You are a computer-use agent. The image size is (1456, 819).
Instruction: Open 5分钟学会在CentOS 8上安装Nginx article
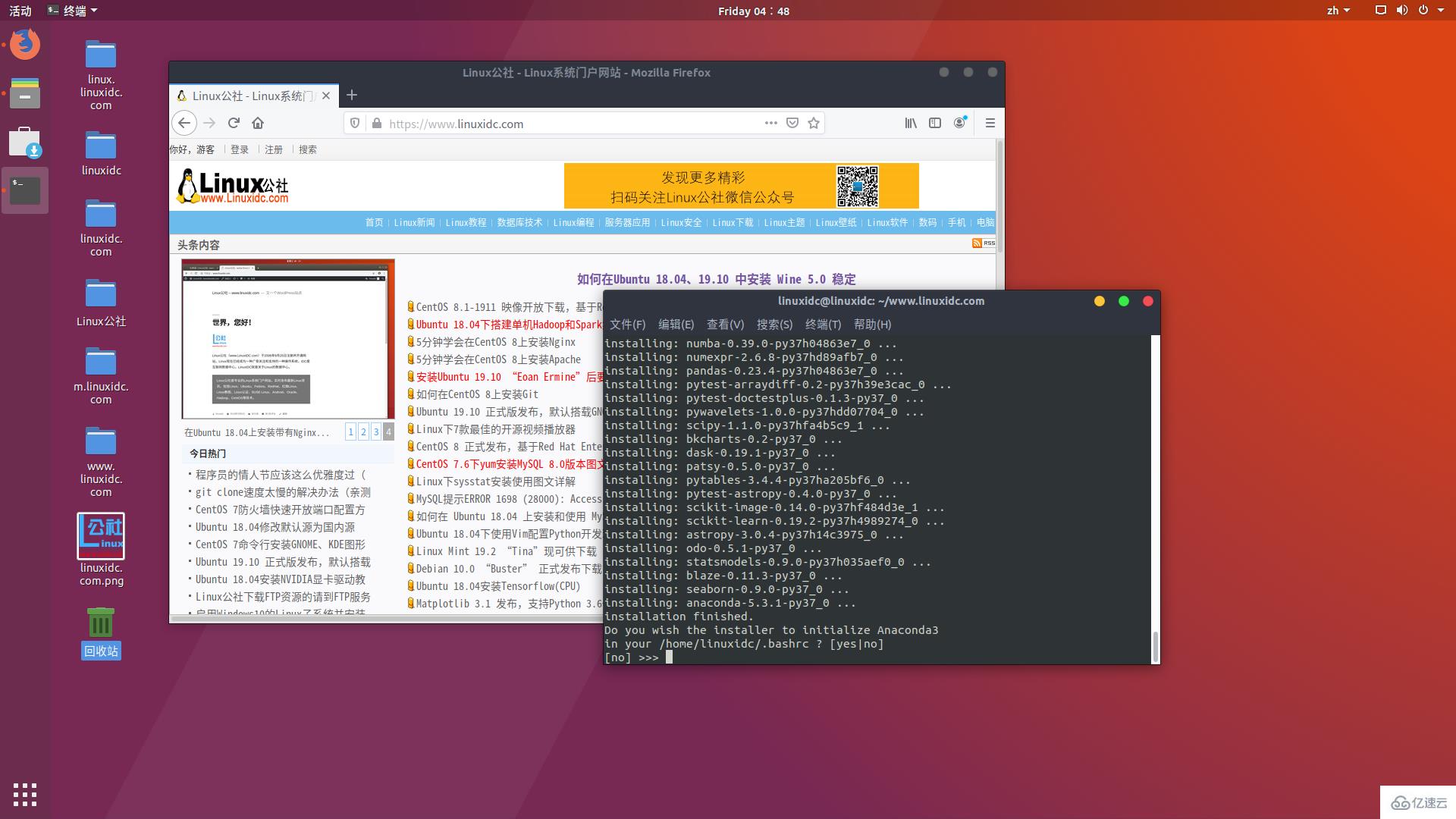(x=495, y=342)
